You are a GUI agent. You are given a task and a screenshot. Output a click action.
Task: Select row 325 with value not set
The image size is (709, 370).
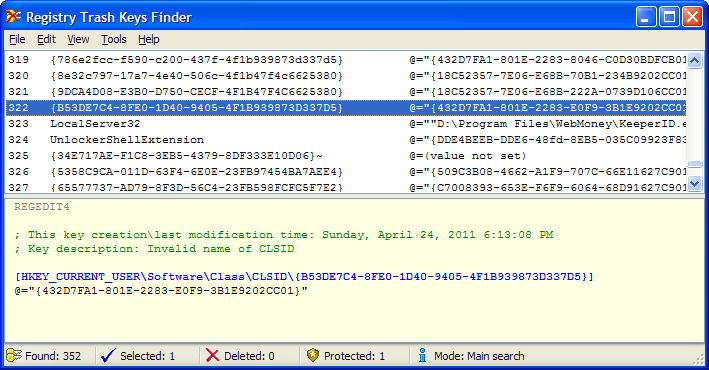[x=346, y=156]
